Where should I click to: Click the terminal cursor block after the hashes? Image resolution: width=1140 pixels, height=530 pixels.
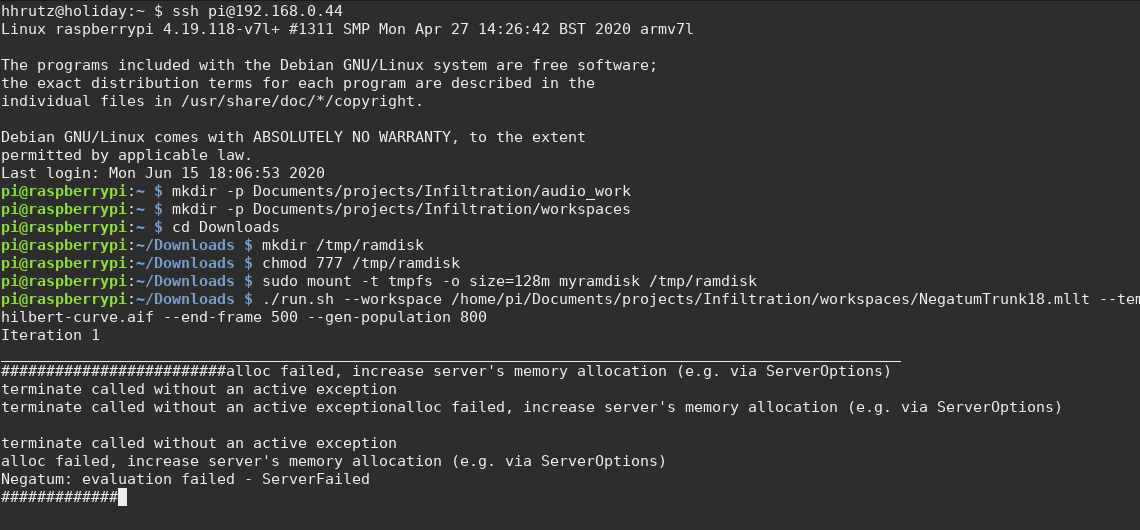tap(122, 497)
